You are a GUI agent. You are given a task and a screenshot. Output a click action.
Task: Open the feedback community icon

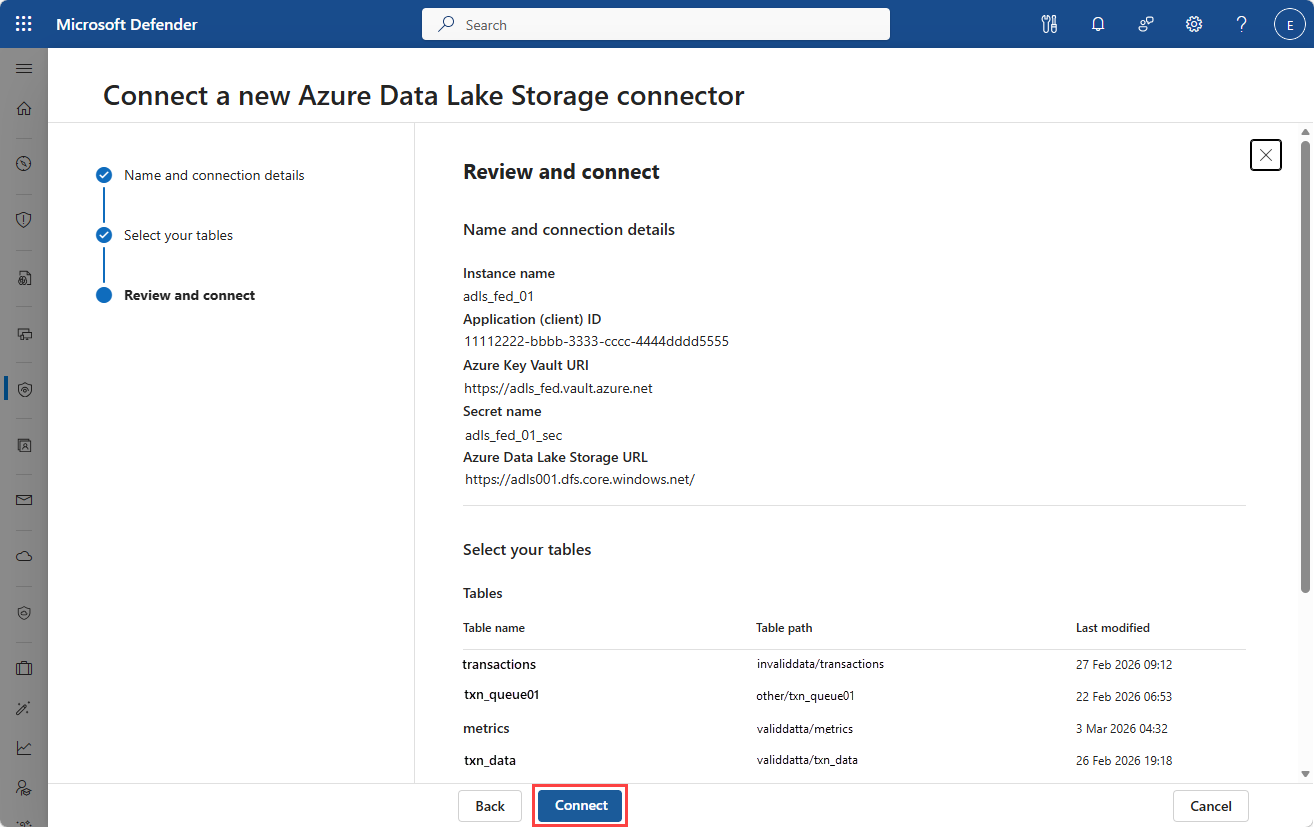tap(1146, 24)
